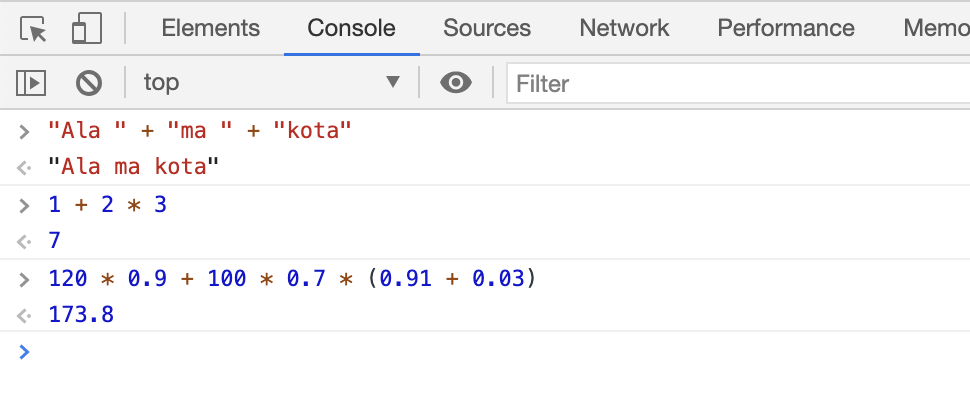This screenshot has width=970, height=404.
Task: Create a live expression with eye icon
Action: point(456,83)
